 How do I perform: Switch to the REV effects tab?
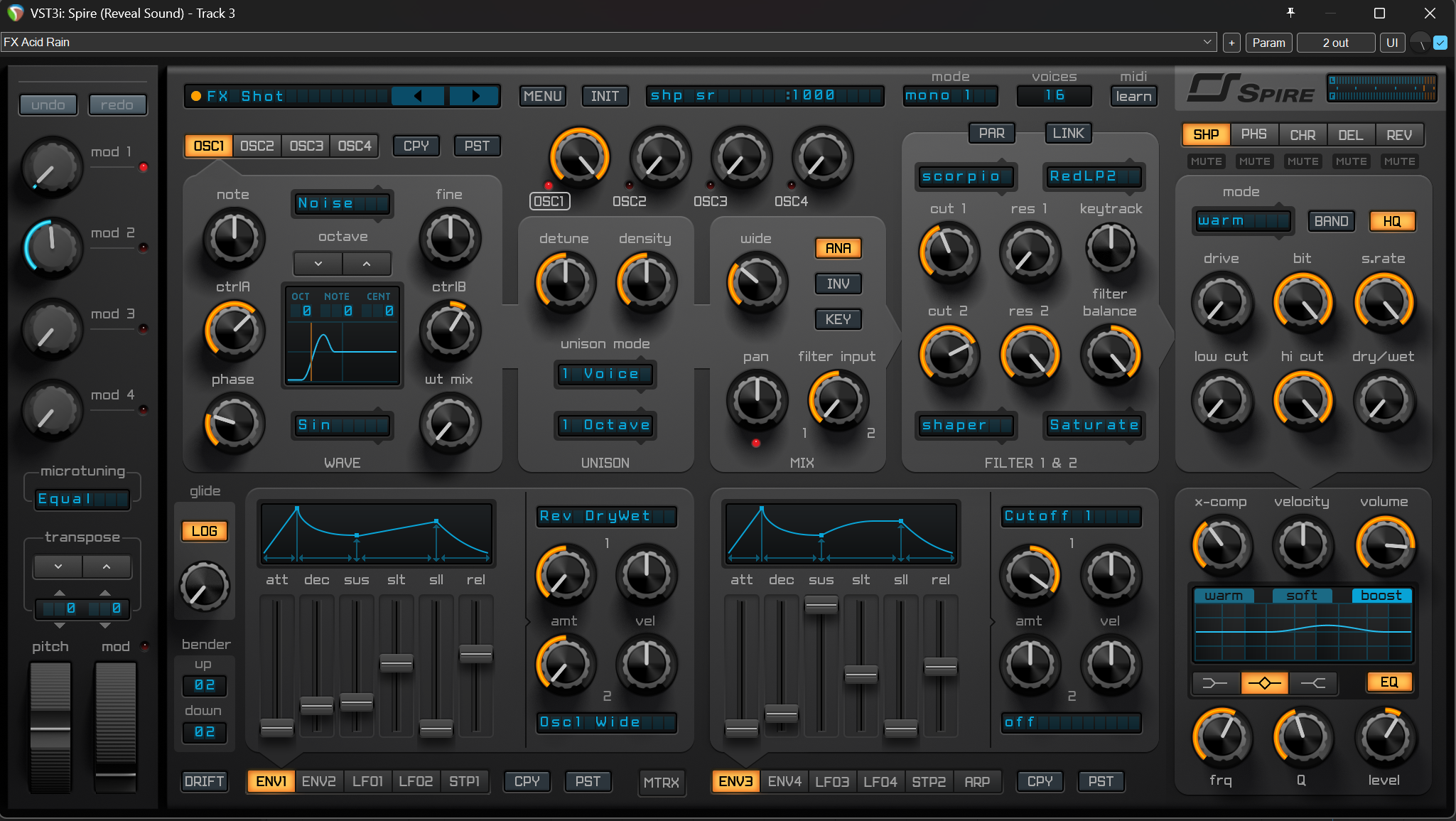(1399, 134)
